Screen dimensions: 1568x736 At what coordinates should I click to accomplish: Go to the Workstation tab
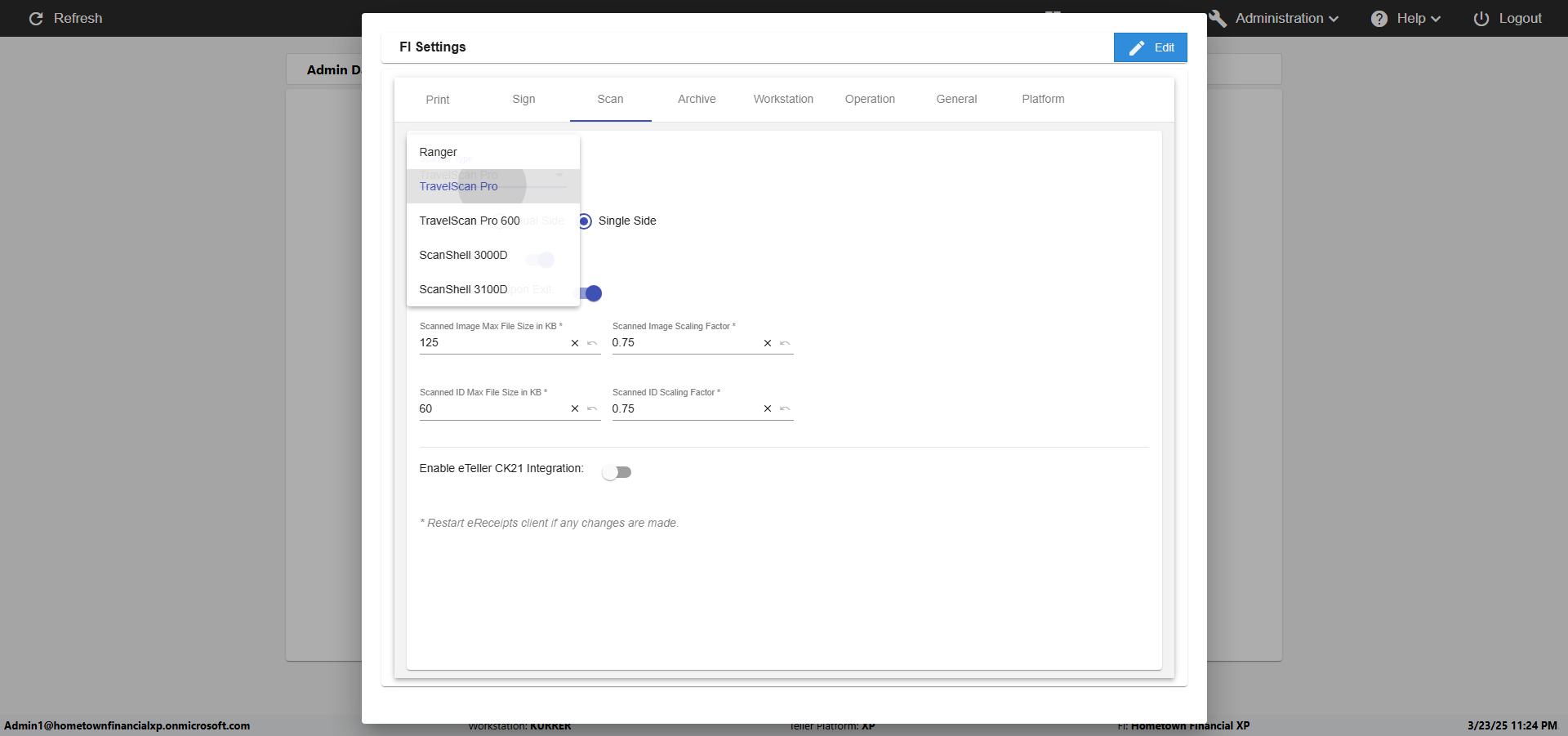(x=783, y=100)
